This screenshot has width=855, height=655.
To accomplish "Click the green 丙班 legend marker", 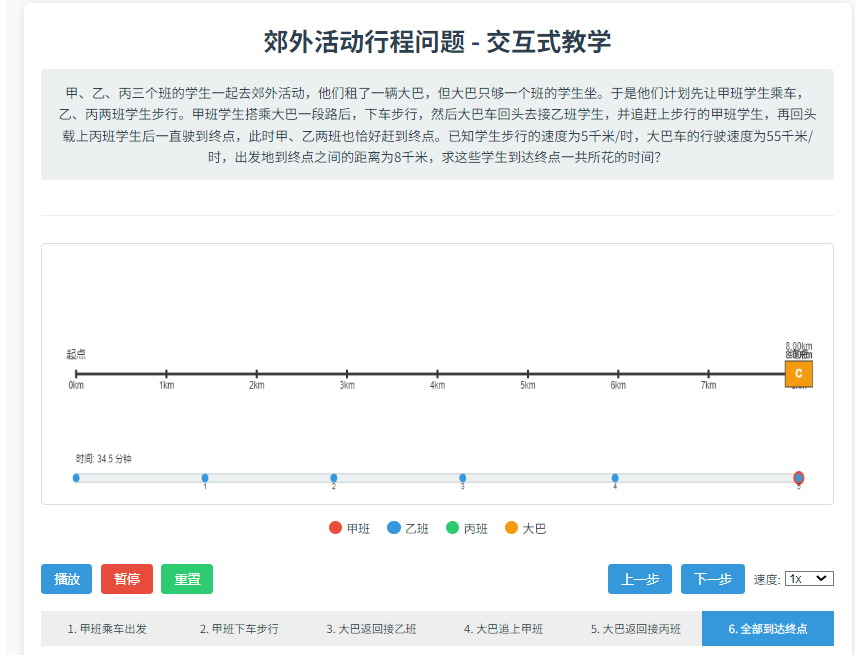I will pos(453,527).
